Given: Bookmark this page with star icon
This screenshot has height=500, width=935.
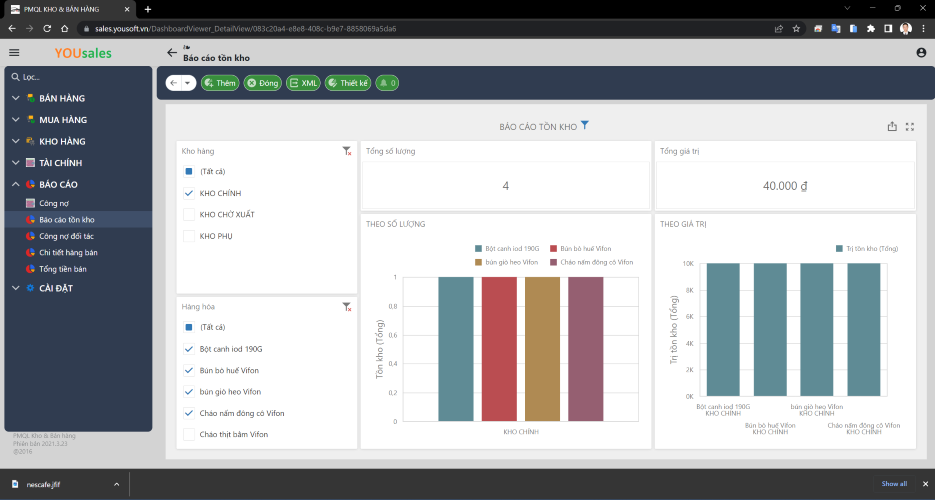Looking at the screenshot, I should [796, 29].
